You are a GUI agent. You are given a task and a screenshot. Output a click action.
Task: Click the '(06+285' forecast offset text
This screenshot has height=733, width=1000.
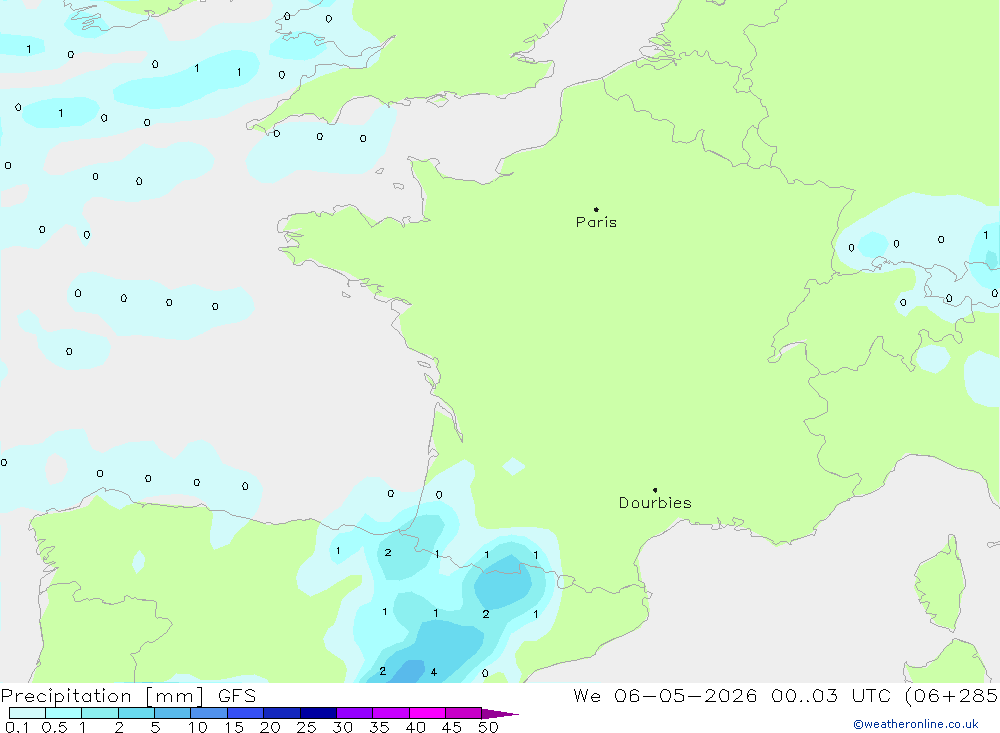(952, 695)
